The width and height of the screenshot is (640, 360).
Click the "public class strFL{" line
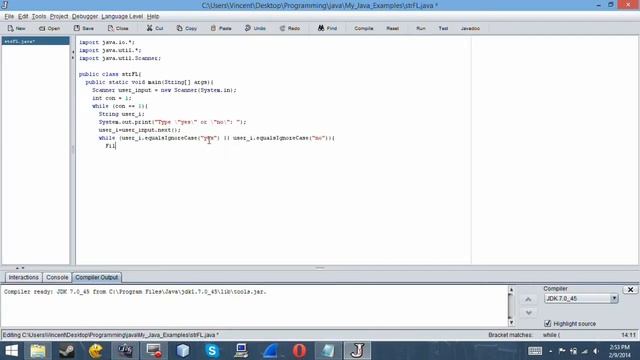[110, 74]
